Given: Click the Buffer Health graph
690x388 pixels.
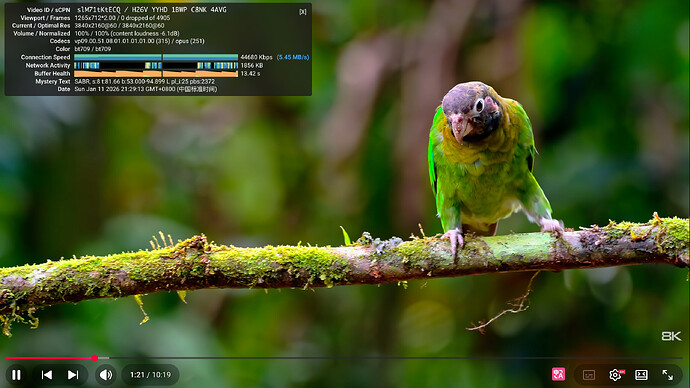Looking at the screenshot, I should 156,73.
